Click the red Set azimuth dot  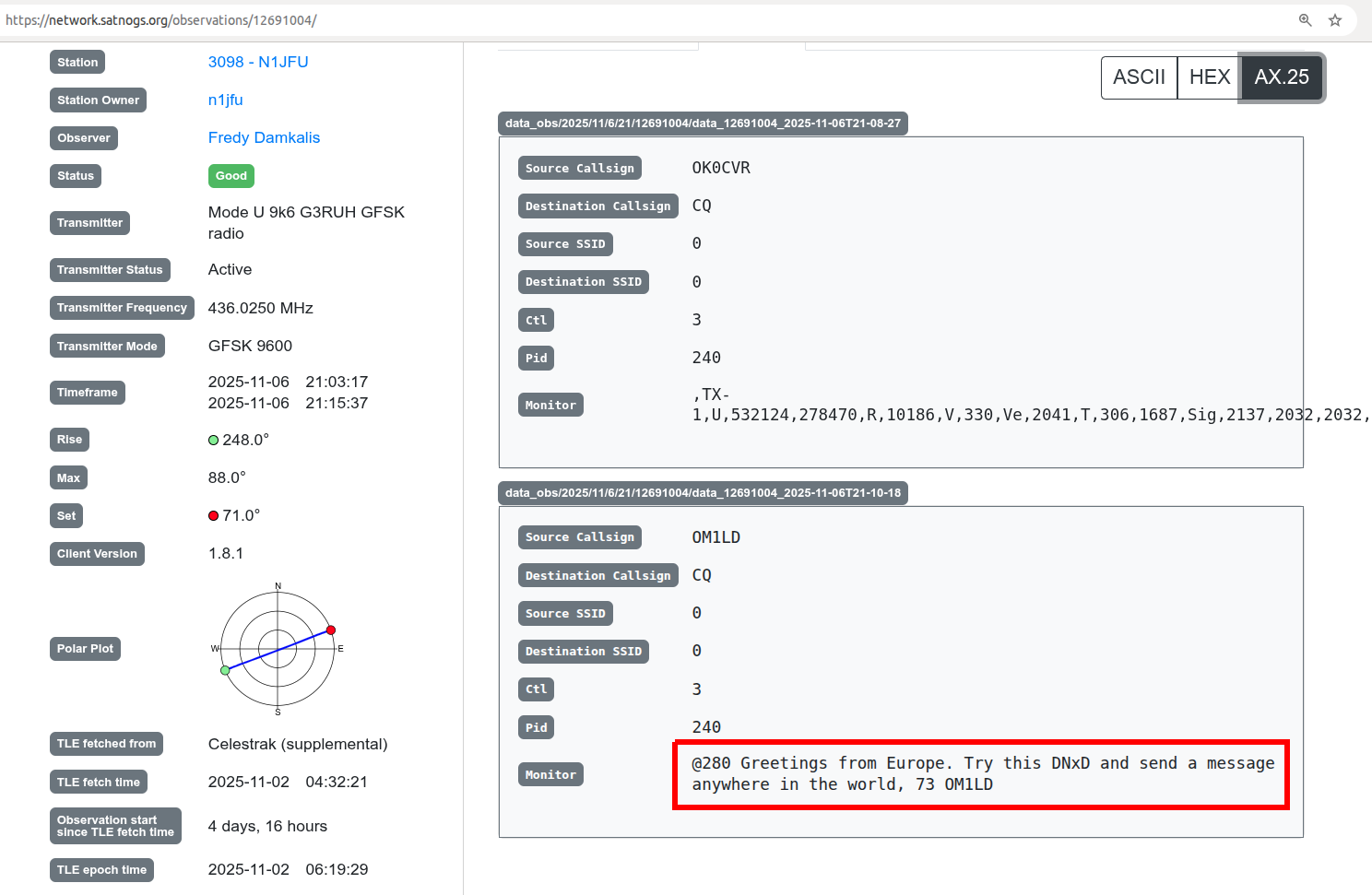213,516
